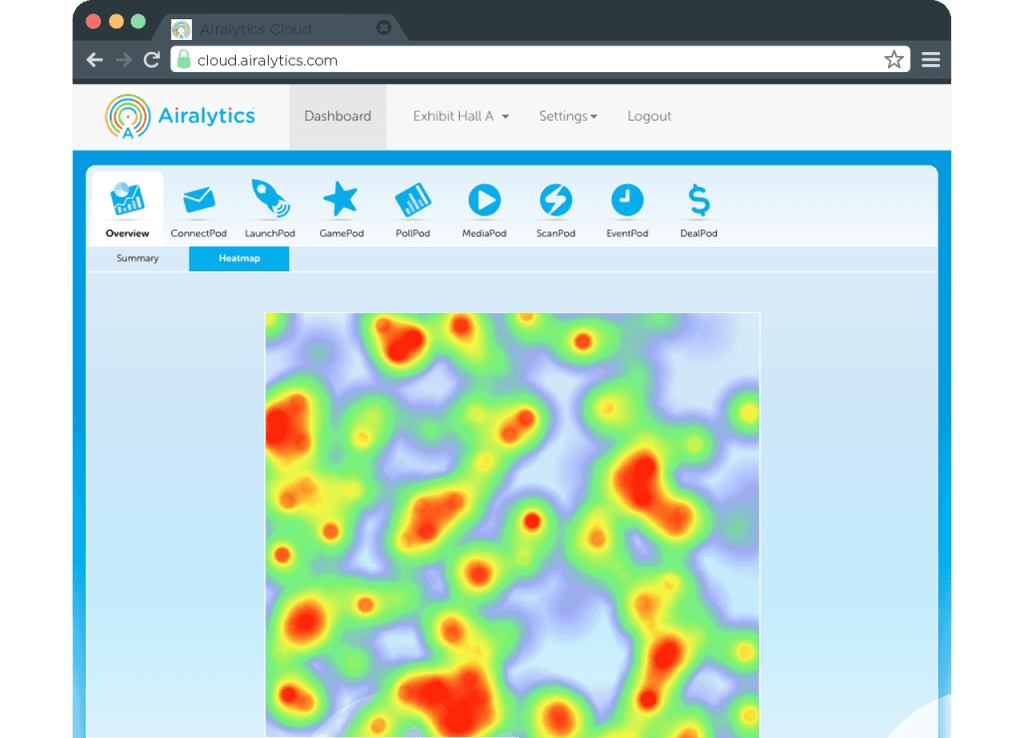
Task: Click the yellow window minimize button
Action: point(116,22)
